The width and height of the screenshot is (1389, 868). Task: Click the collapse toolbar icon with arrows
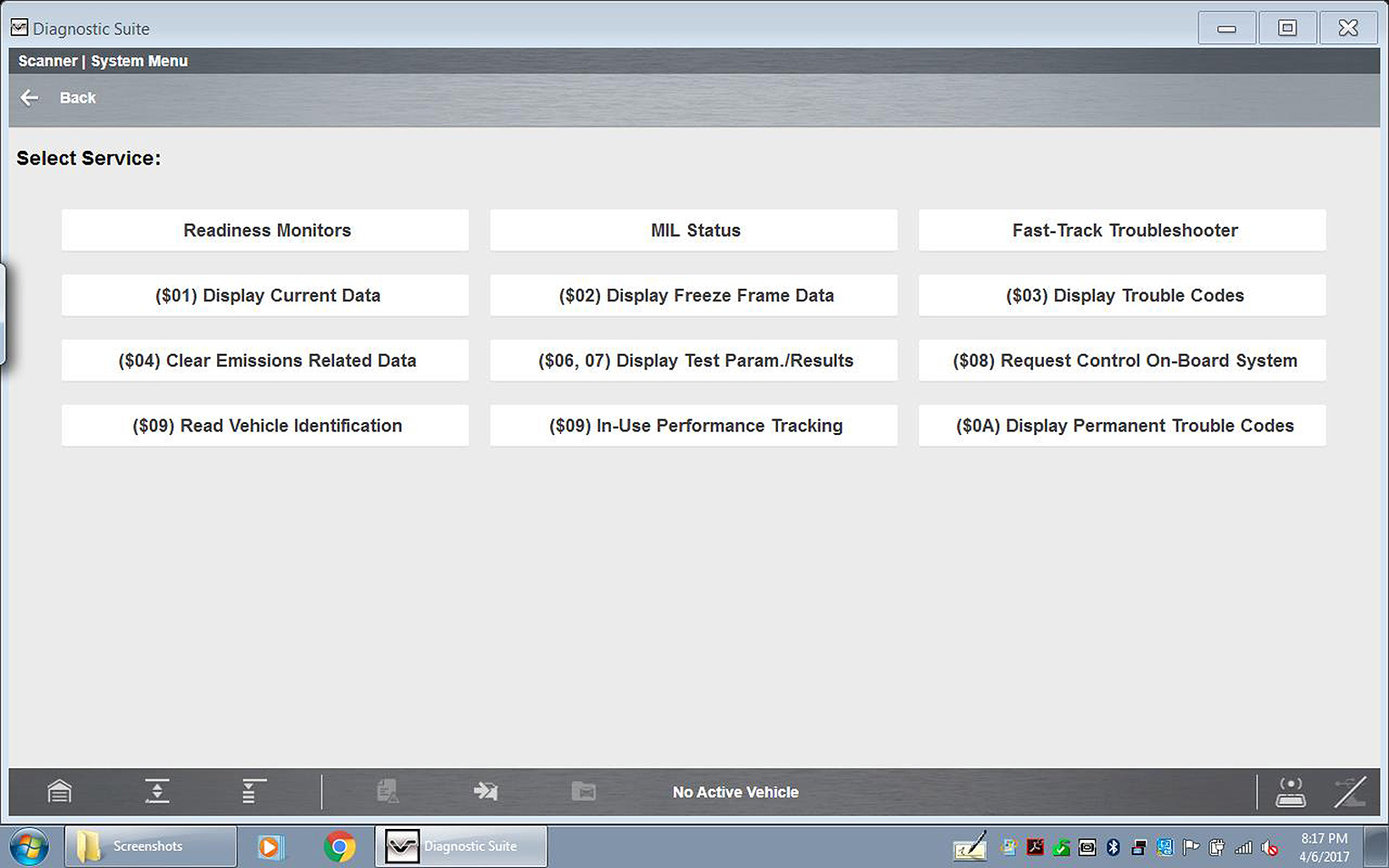click(157, 792)
